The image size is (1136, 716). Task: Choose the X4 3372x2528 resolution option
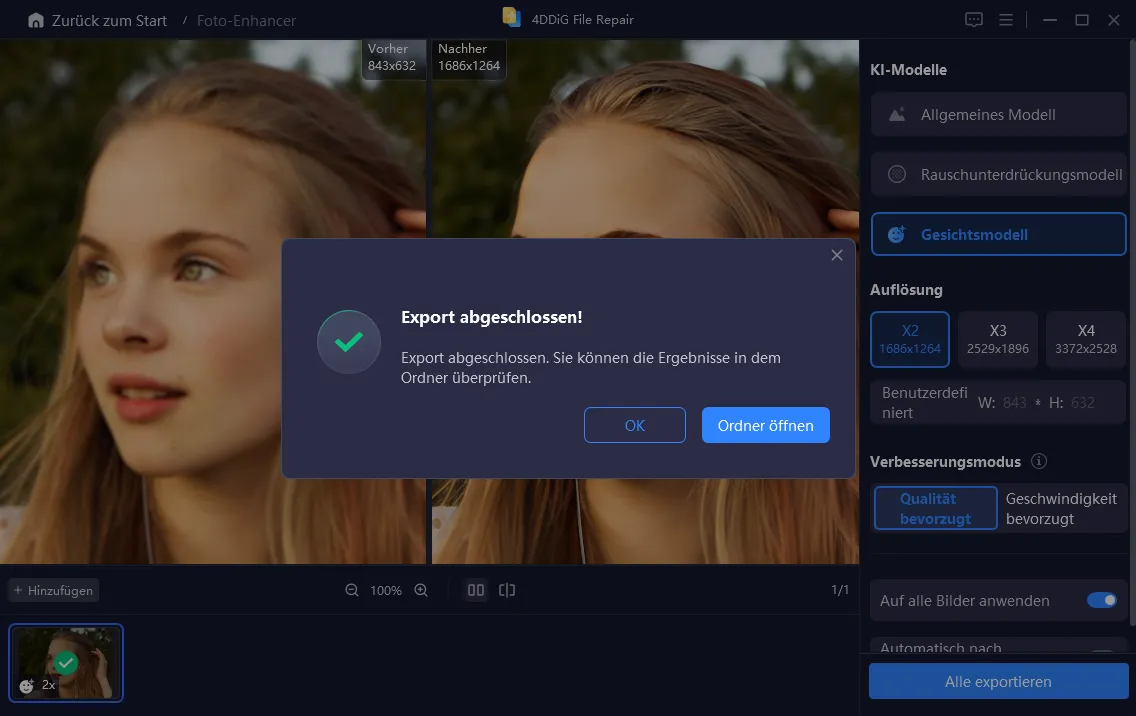coord(1085,339)
